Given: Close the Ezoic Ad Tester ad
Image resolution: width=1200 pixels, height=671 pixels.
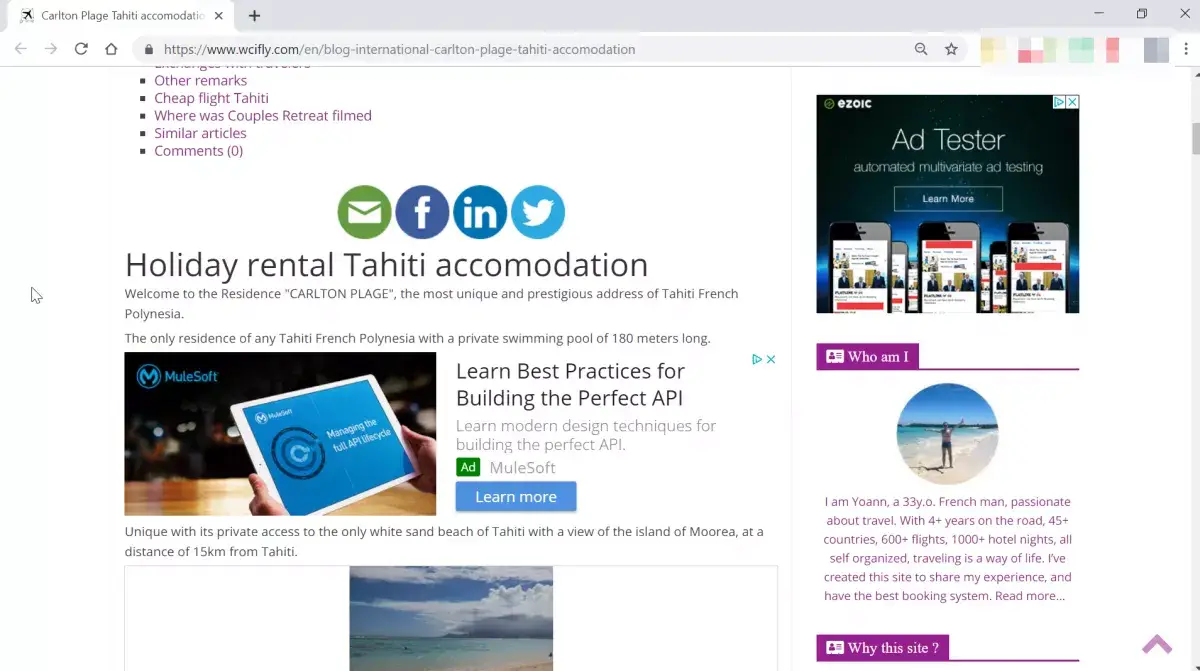Looking at the screenshot, I should (x=1072, y=102).
